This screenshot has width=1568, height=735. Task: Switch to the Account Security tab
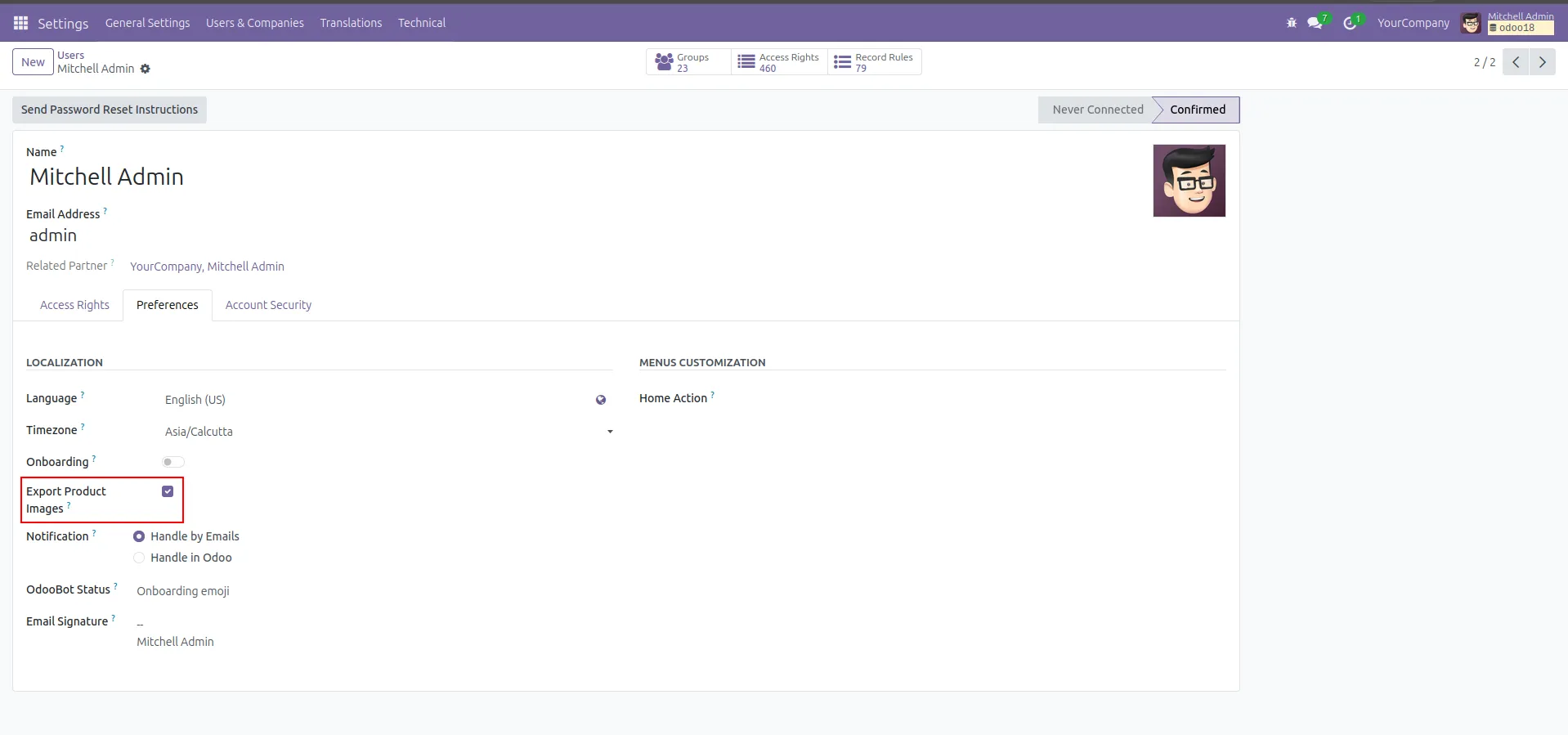268,305
